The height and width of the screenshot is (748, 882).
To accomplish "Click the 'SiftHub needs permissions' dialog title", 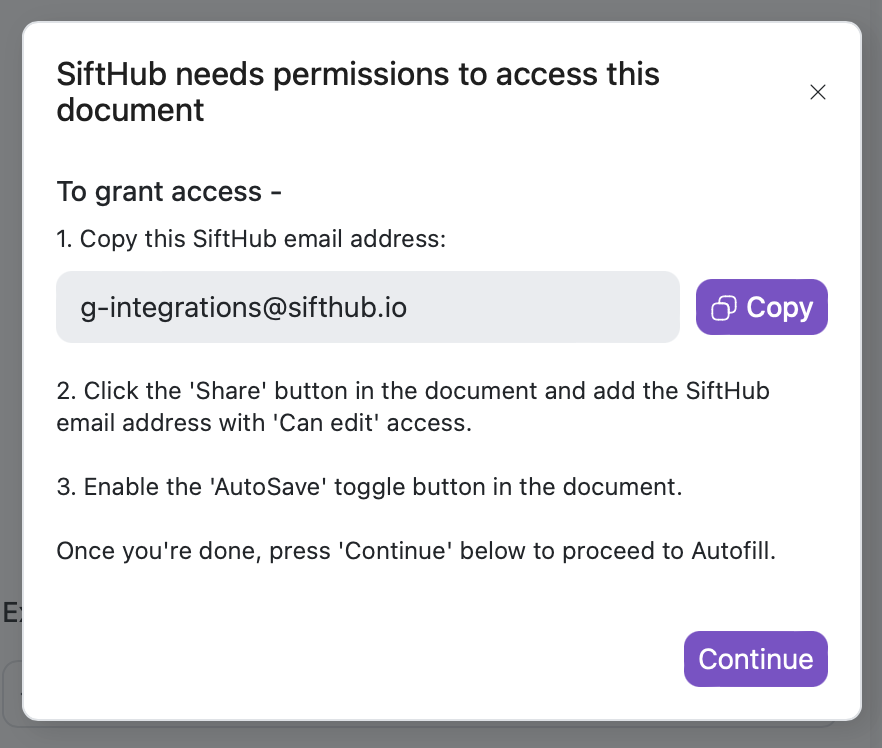I will [357, 91].
